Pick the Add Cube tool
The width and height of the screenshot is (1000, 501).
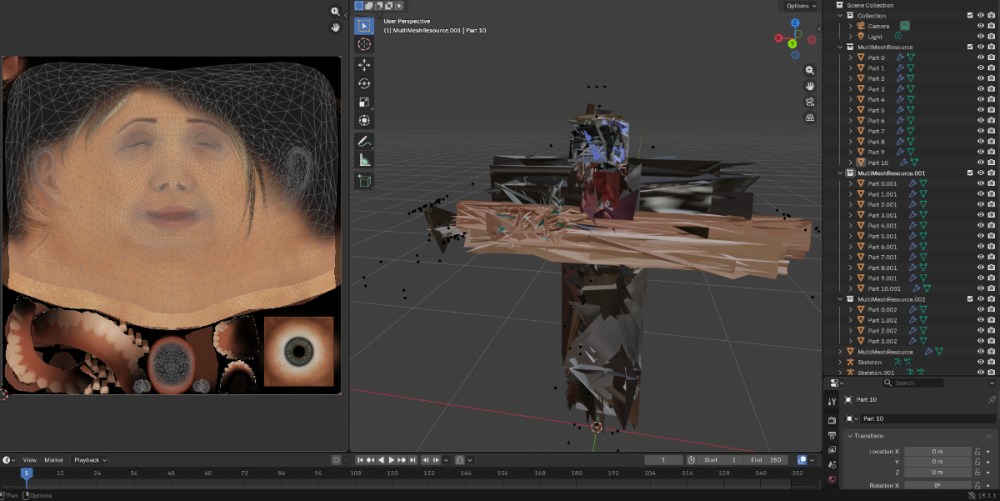(x=364, y=181)
